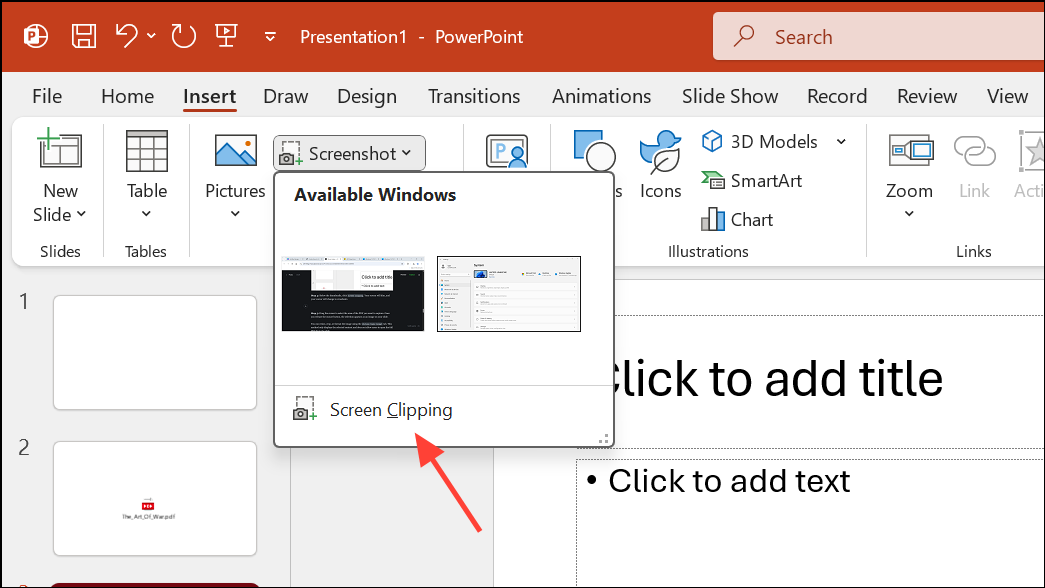Click the Undo arrow icon
This screenshot has height=588, width=1045.
[127, 37]
